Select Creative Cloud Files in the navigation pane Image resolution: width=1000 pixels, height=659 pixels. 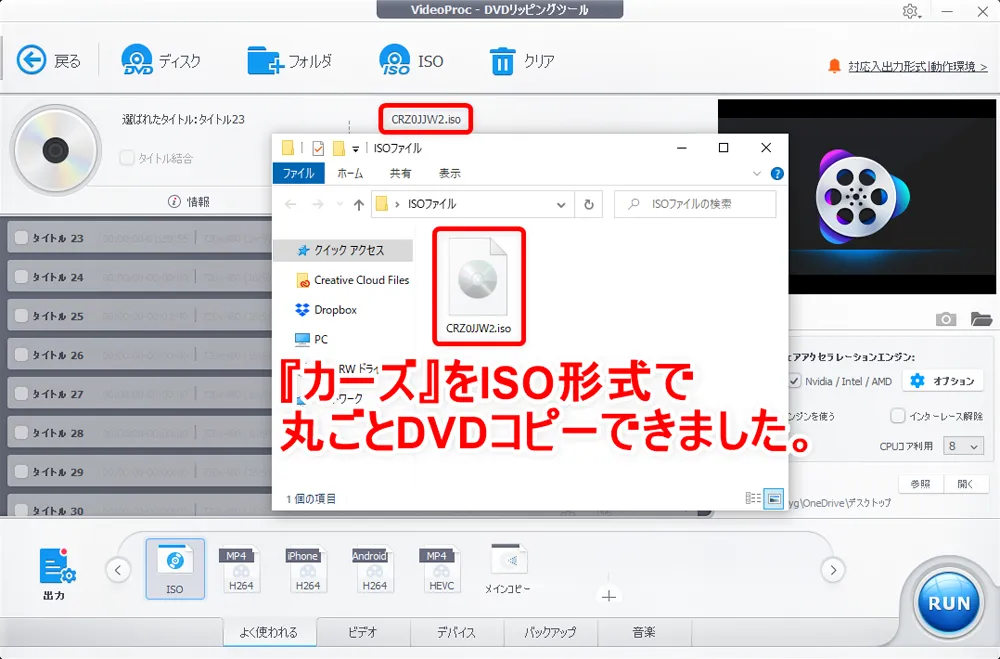(x=352, y=280)
